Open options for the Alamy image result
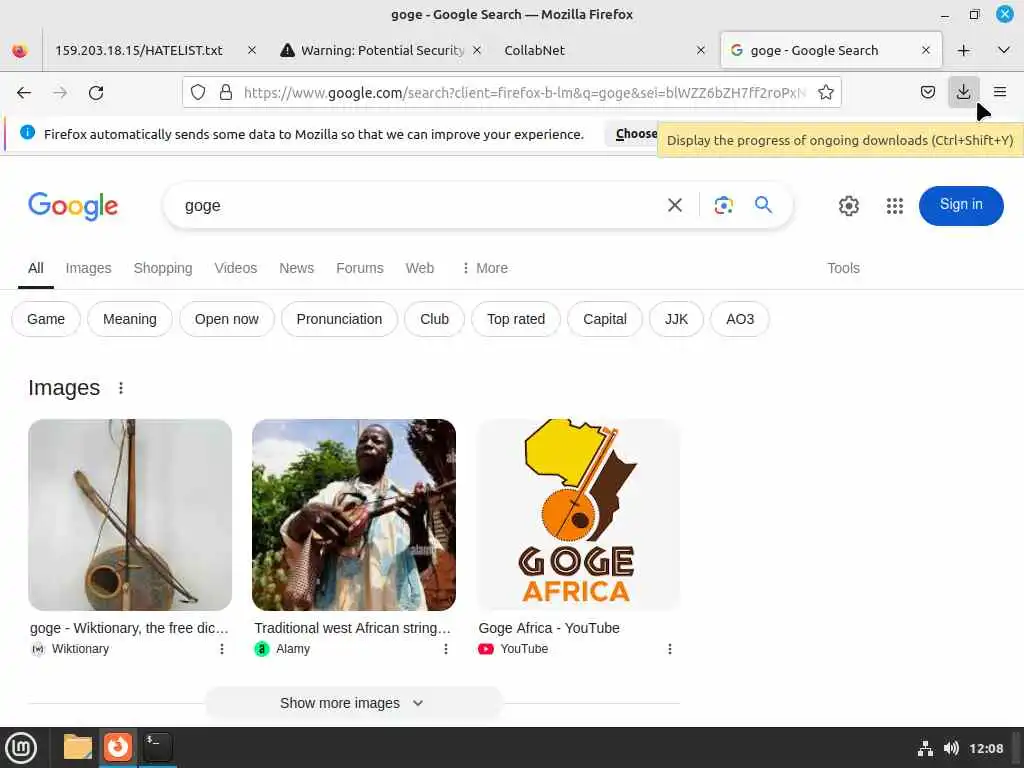Viewport: 1024px width, 768px height. (x=445, y=648)
